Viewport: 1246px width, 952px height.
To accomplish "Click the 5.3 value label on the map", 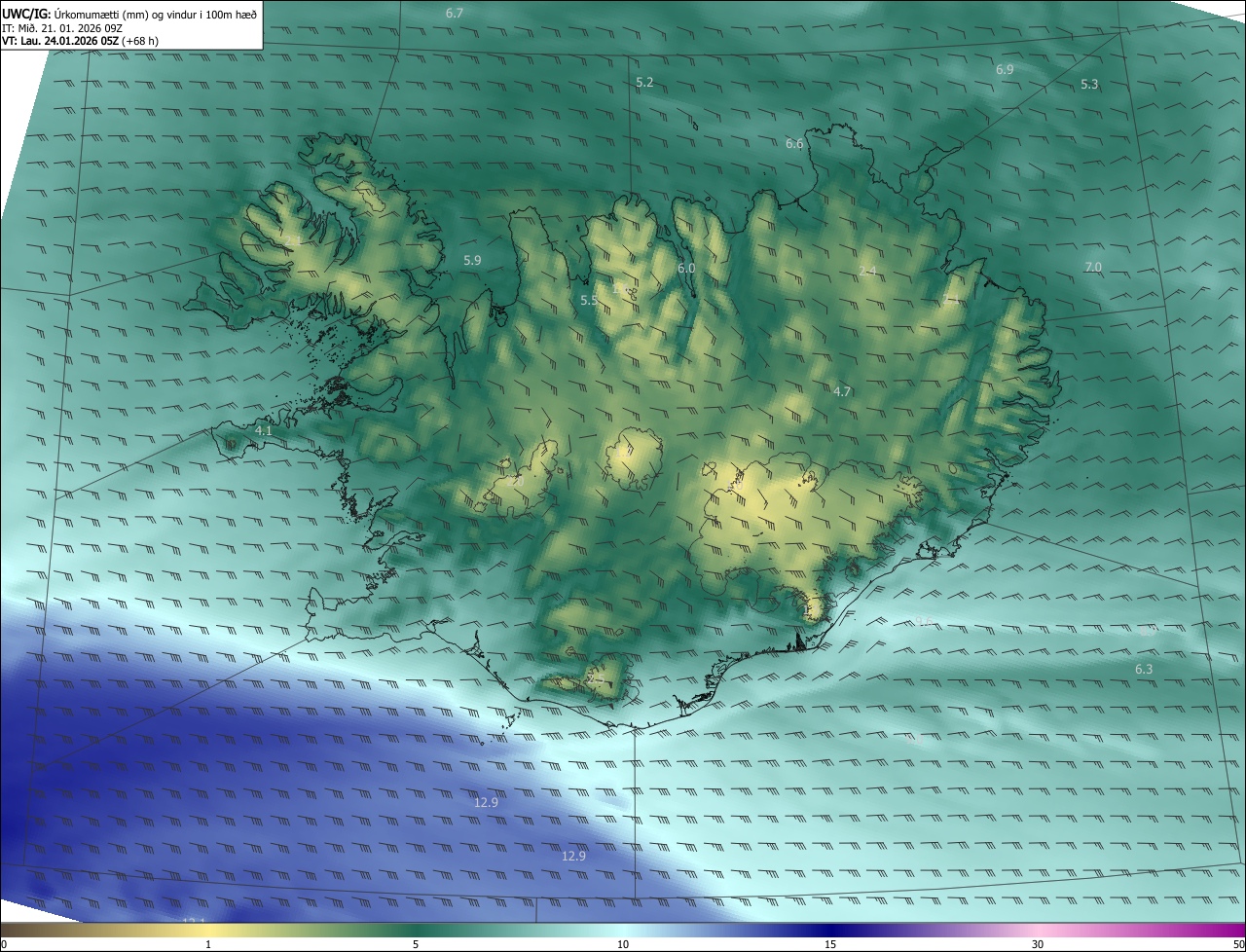I will point(1089,85).
